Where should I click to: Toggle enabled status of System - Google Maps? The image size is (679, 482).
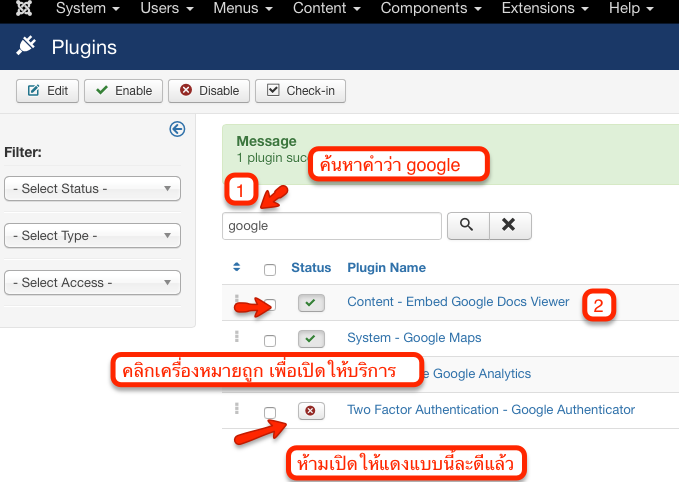point(311,339)
